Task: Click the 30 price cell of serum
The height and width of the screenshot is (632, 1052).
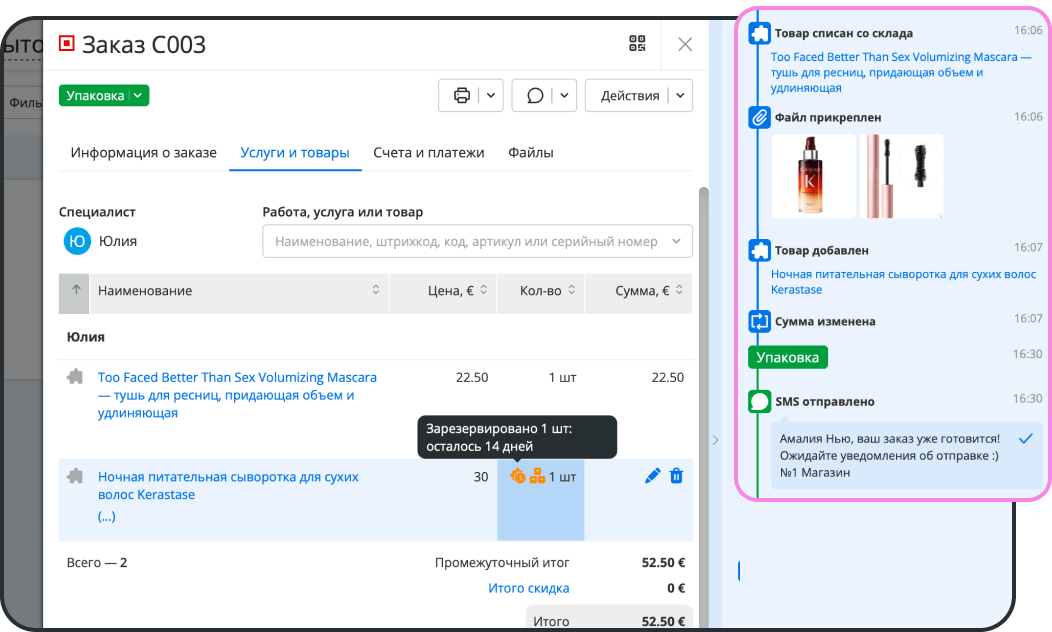Action: pos(480,477)
